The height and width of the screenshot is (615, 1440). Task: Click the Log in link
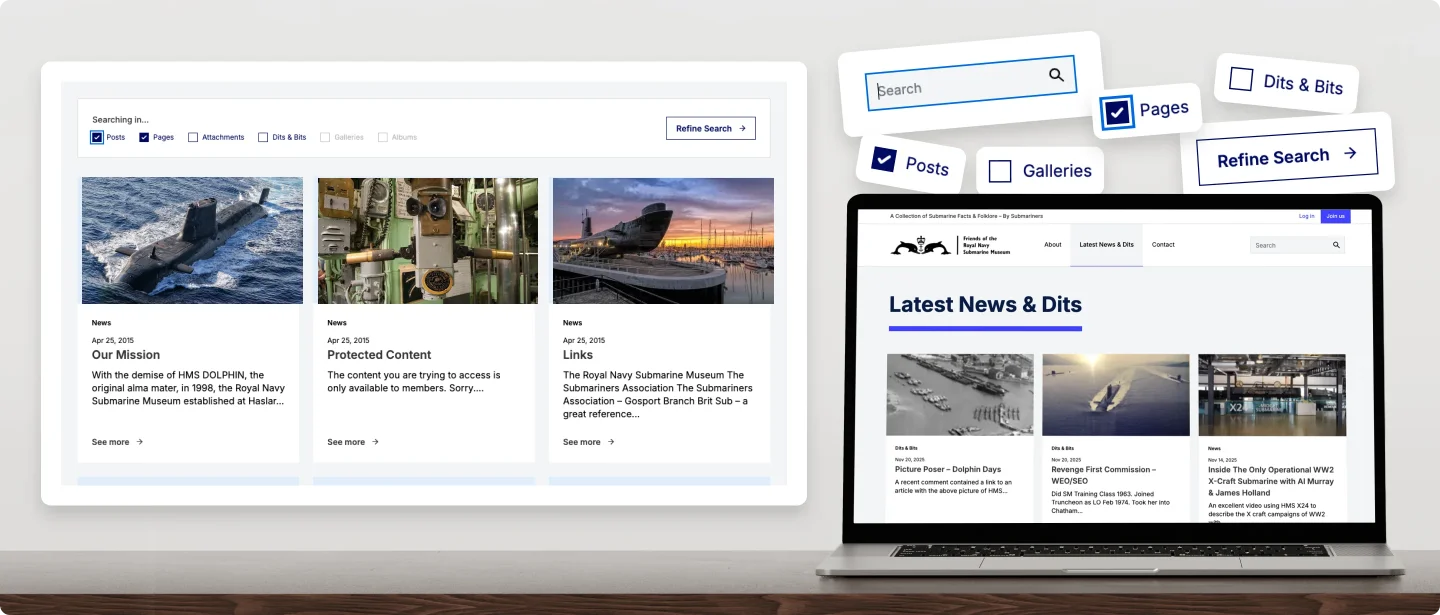(x=1306, y=216)
